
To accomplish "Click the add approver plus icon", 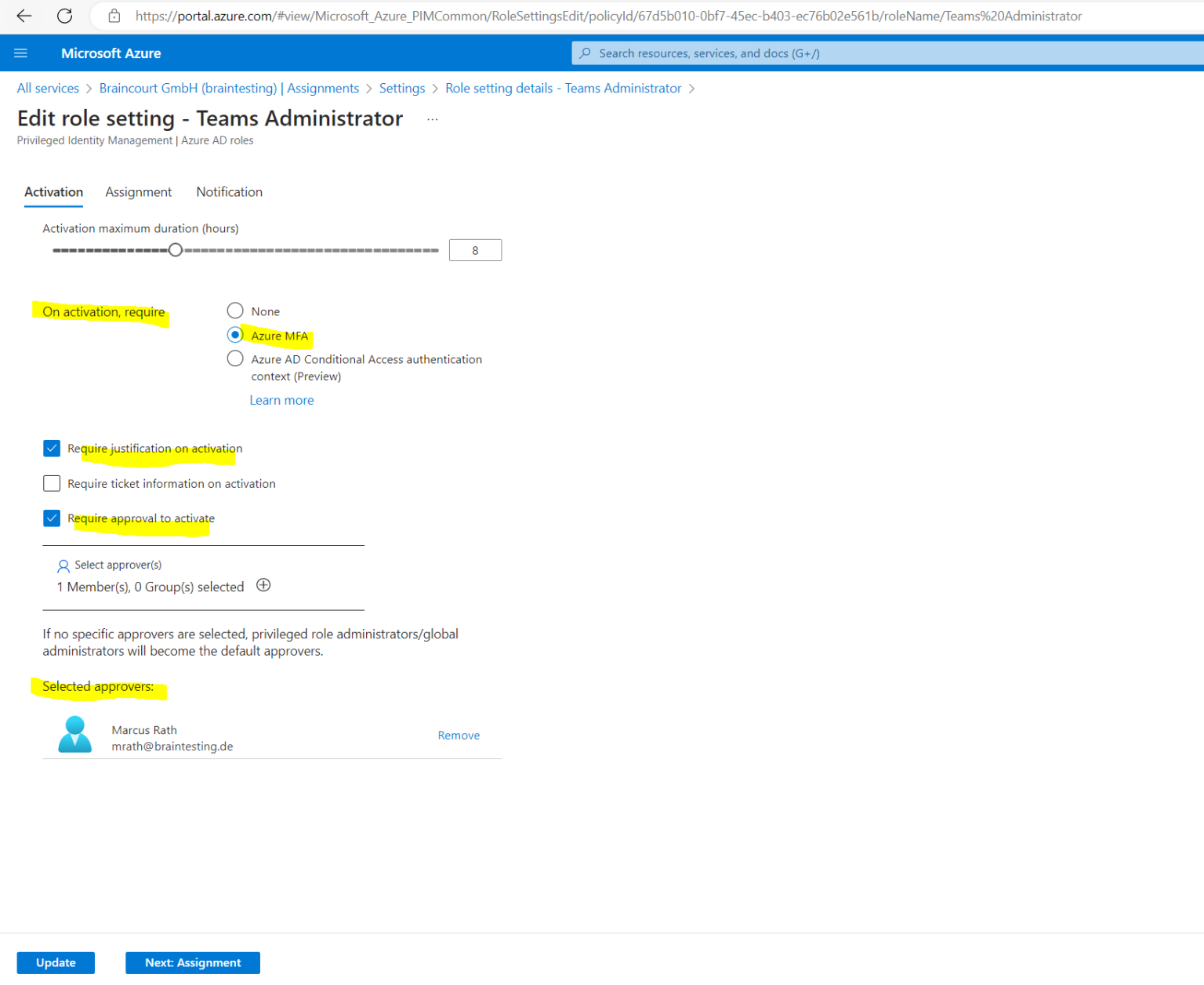I will point(263,585).
